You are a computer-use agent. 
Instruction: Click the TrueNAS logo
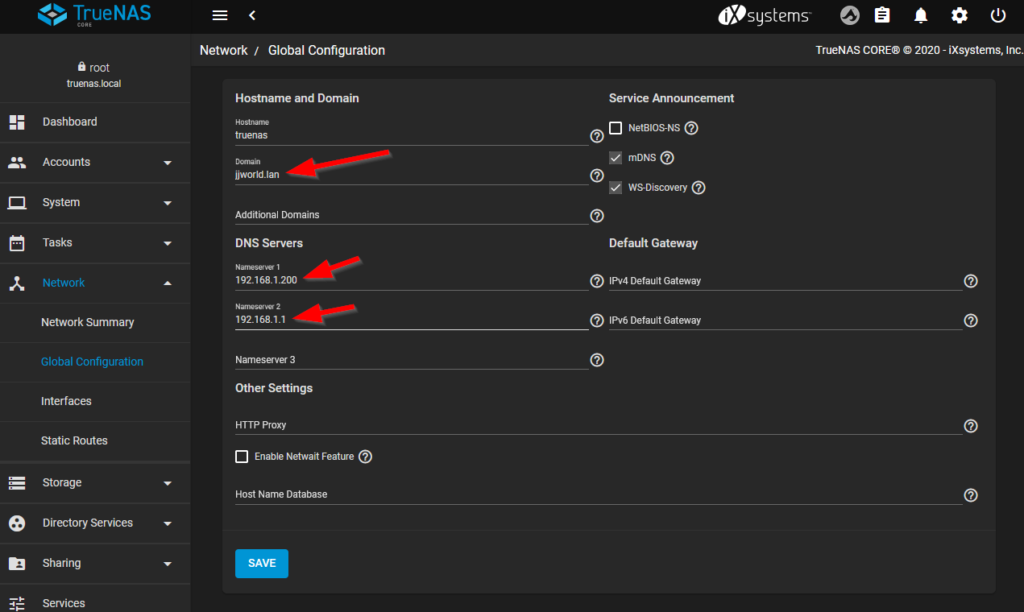click(x=95, y=14)
